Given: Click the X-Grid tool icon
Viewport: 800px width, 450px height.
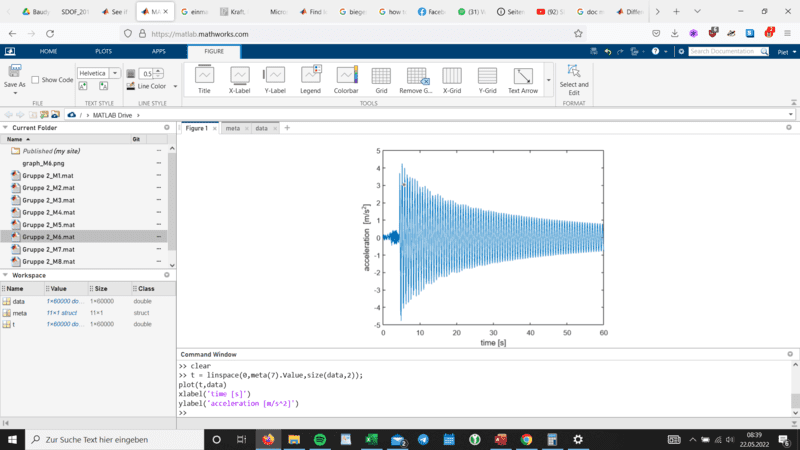Looking at the screenshot, I should click(x=452, y=78).
